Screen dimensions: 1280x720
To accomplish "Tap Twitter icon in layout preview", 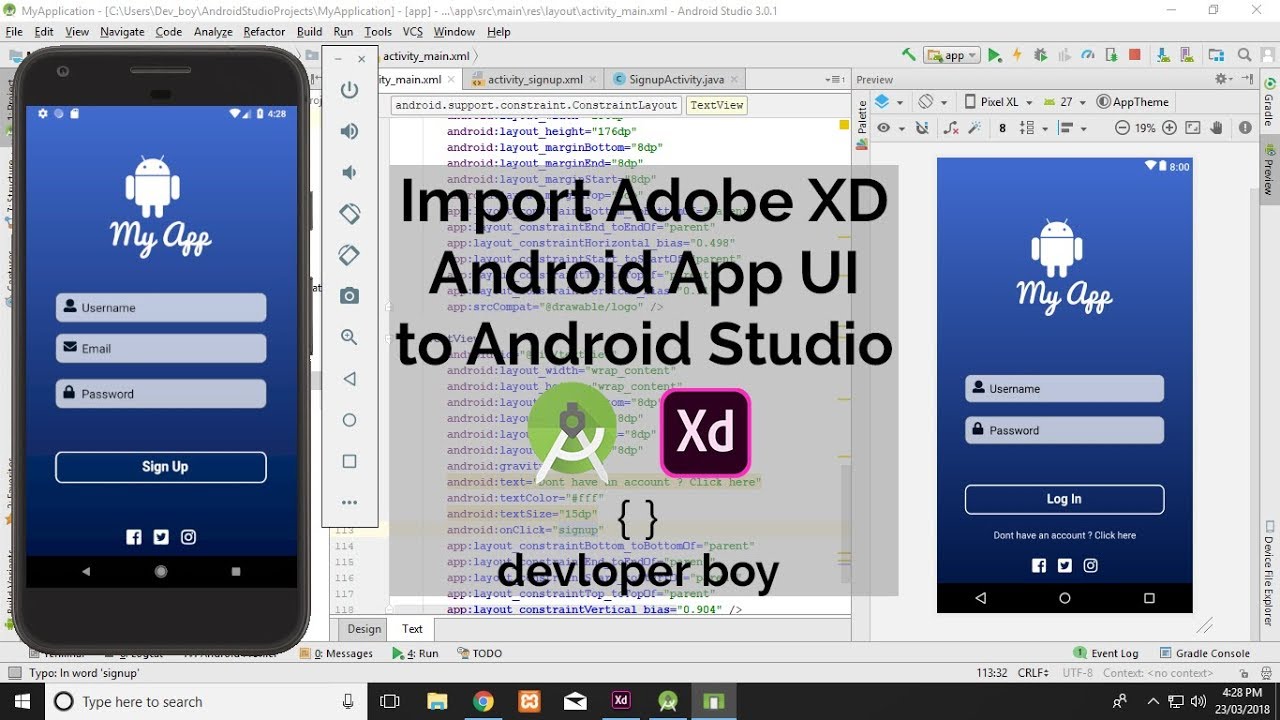I will click(1065, 565).
